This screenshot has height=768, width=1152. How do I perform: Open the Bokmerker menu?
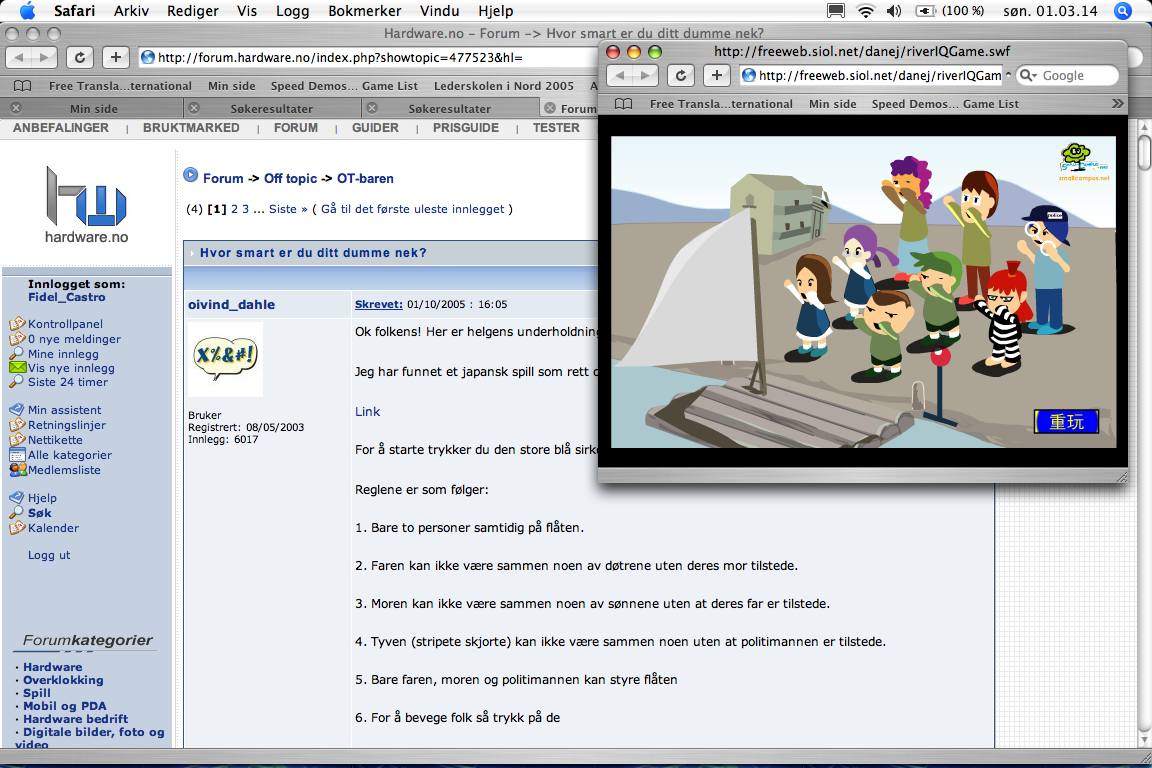tap(364, 10)
